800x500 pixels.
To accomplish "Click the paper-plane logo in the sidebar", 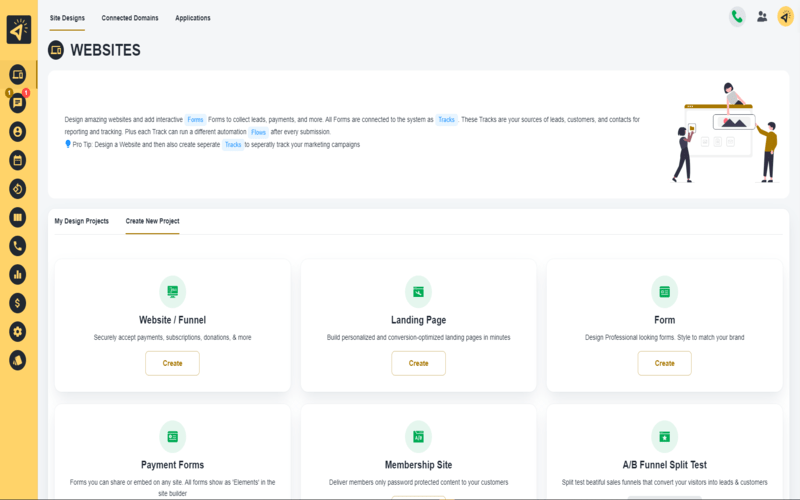I will click(x=19, y=30).
